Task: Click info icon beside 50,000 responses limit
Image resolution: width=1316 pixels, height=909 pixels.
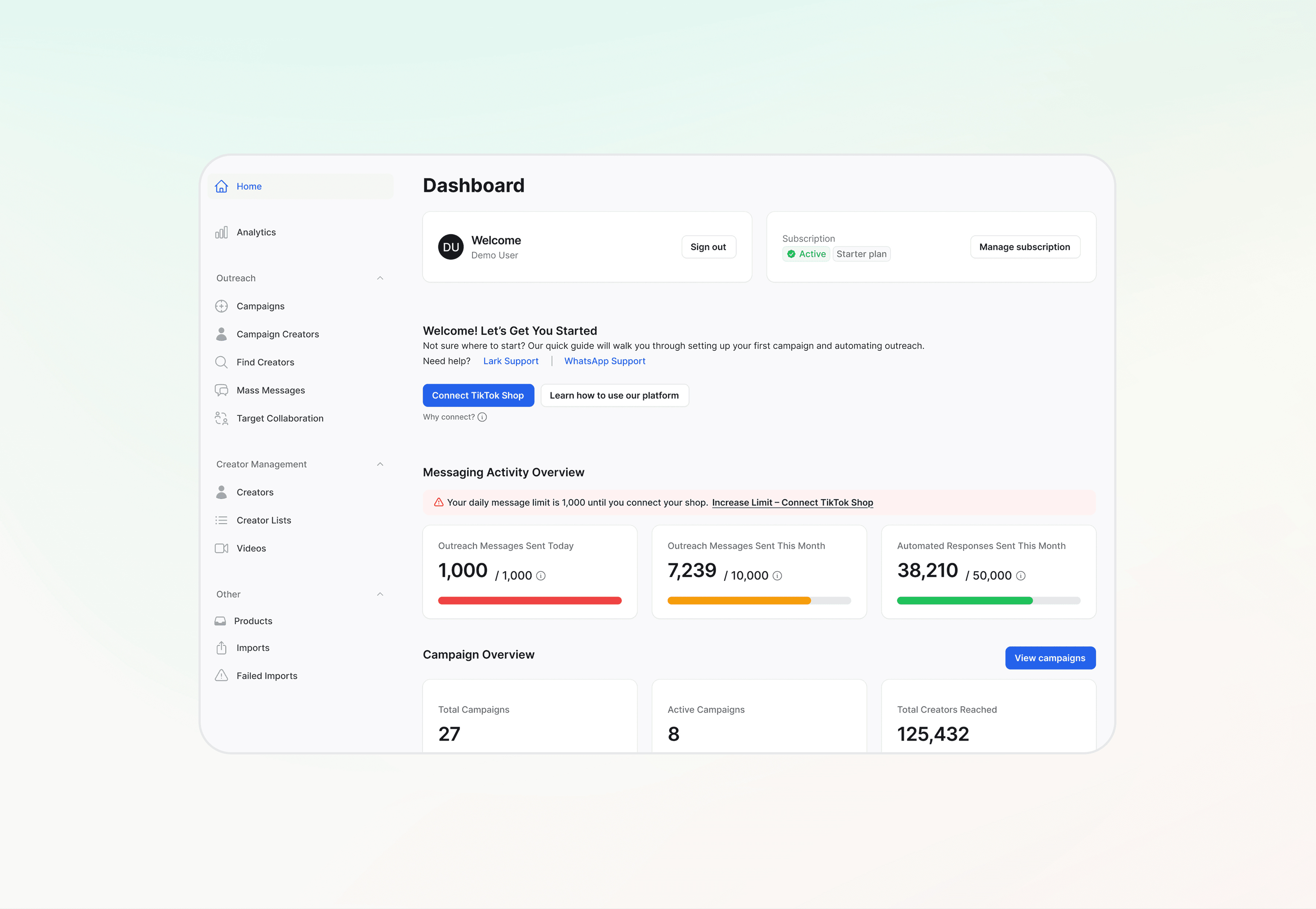Action: [x=1020, y=576]
